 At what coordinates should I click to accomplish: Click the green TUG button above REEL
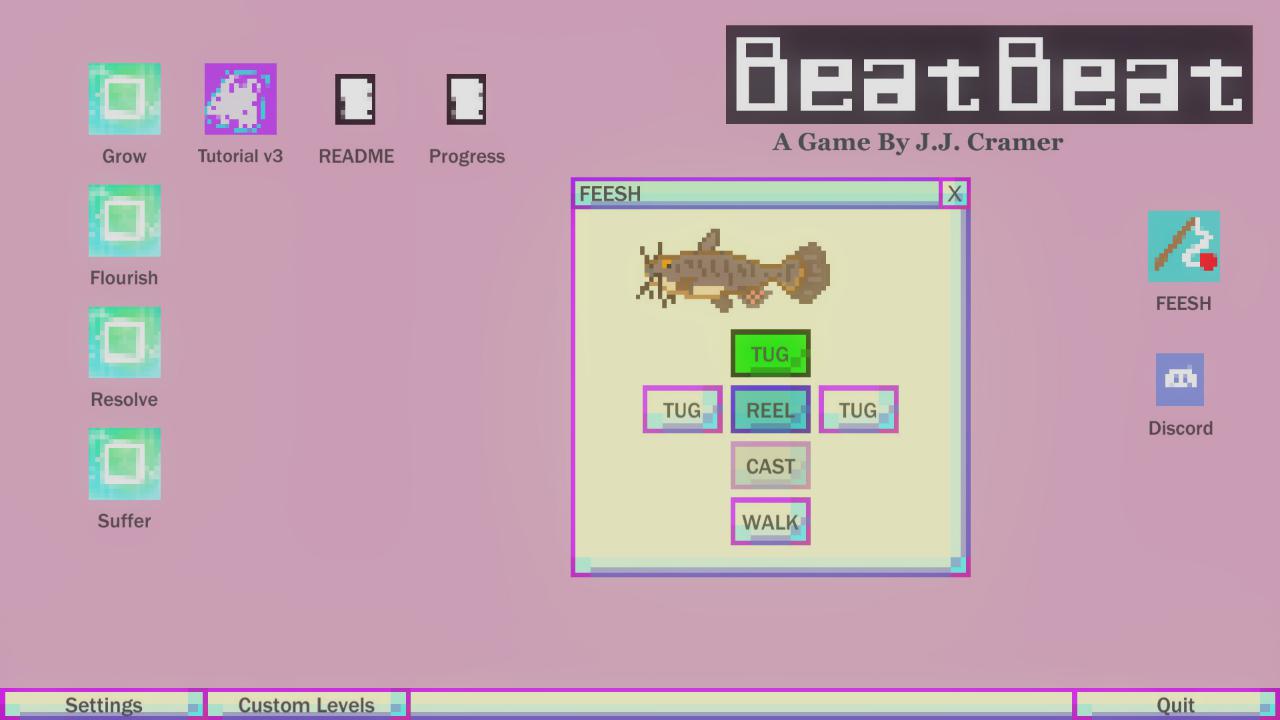(770, 354)
